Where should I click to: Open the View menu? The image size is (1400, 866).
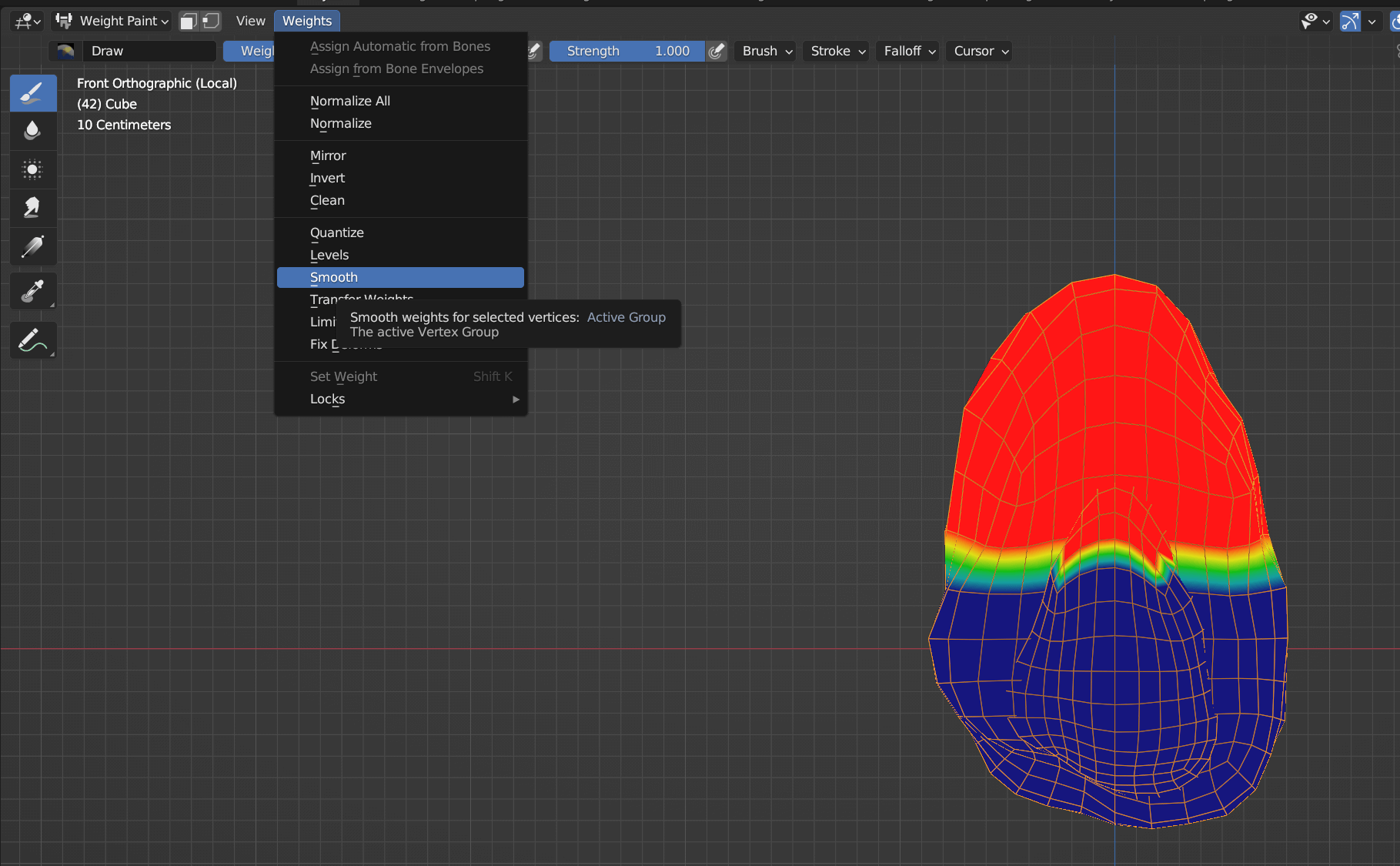(x=250, y=21)
